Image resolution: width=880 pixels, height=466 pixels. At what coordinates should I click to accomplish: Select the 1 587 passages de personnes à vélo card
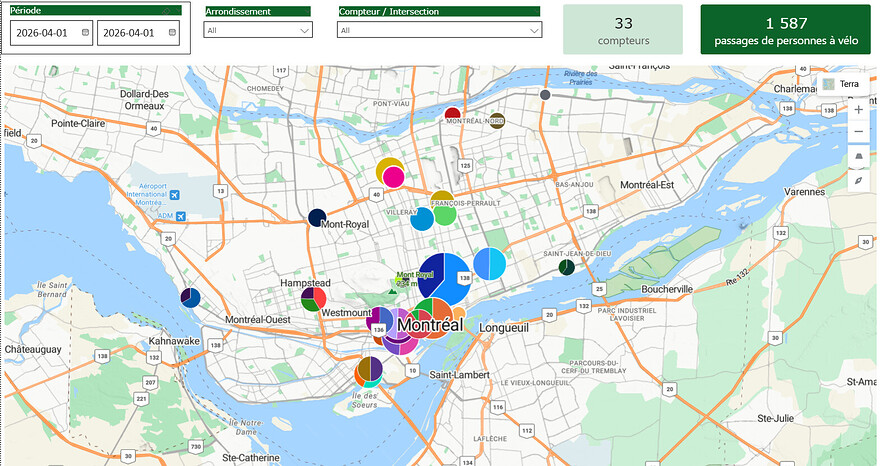pyautogui.click(x=786, y=30)
